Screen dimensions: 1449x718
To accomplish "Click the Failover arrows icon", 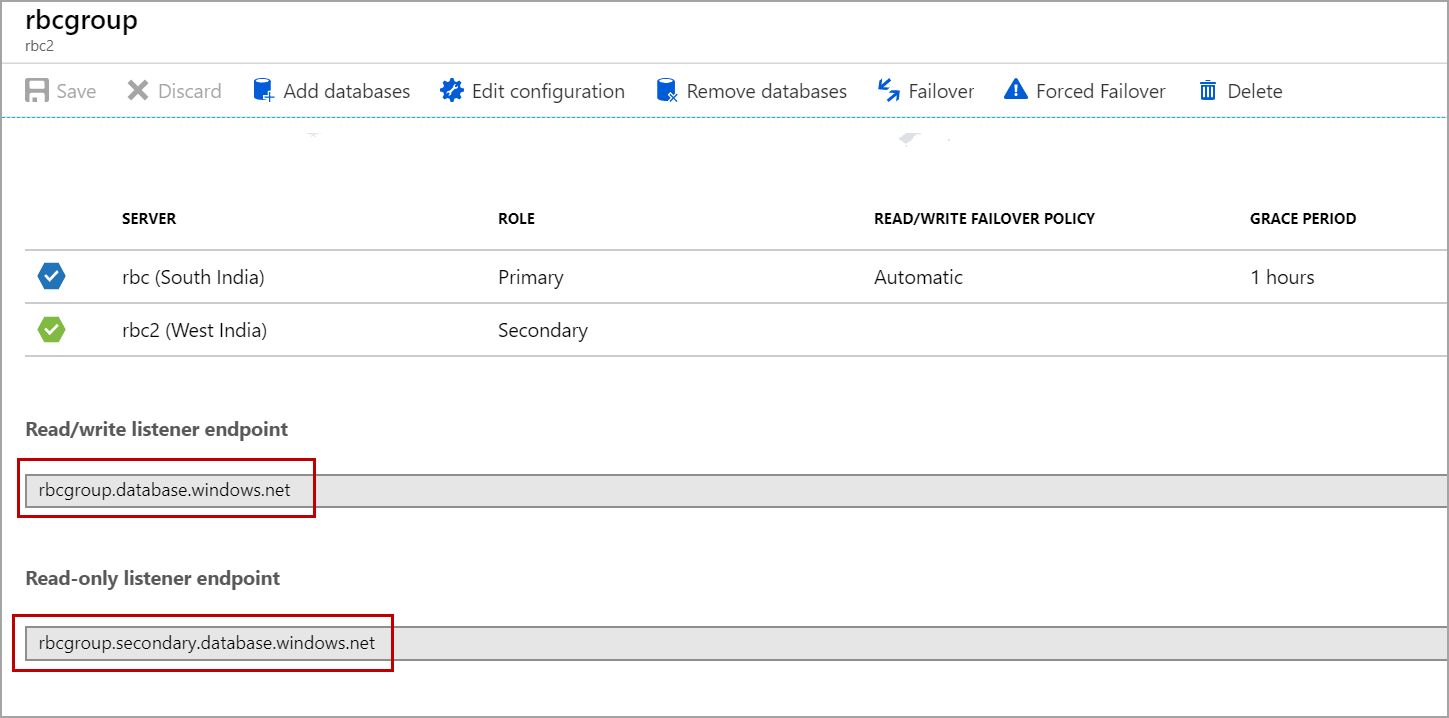I will click(889, 91).
